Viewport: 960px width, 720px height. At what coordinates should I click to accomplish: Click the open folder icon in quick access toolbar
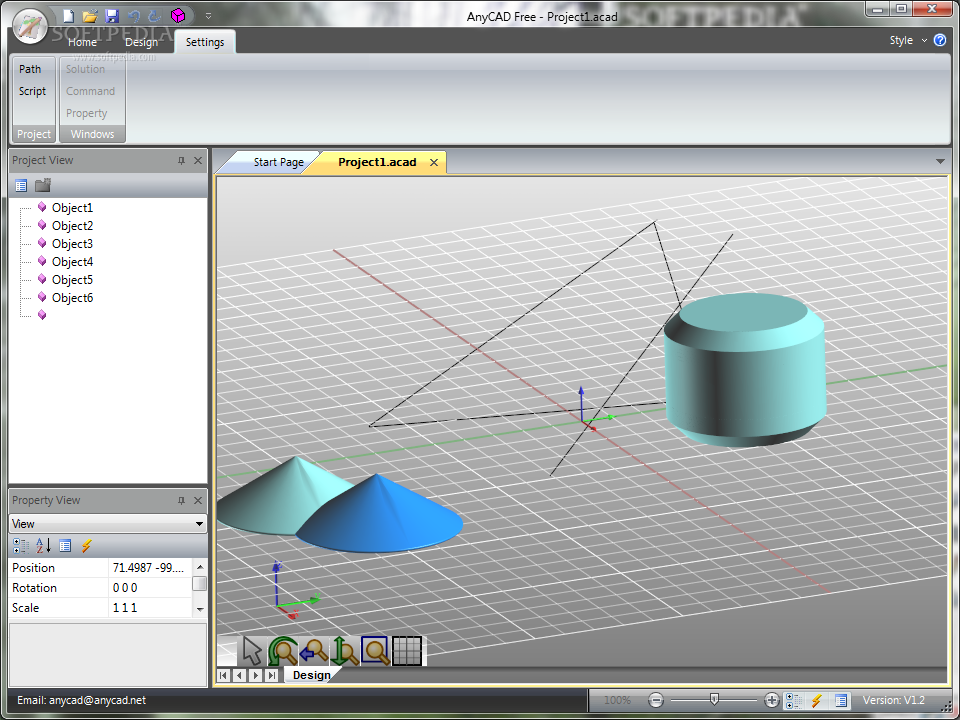tap(90, 15)
